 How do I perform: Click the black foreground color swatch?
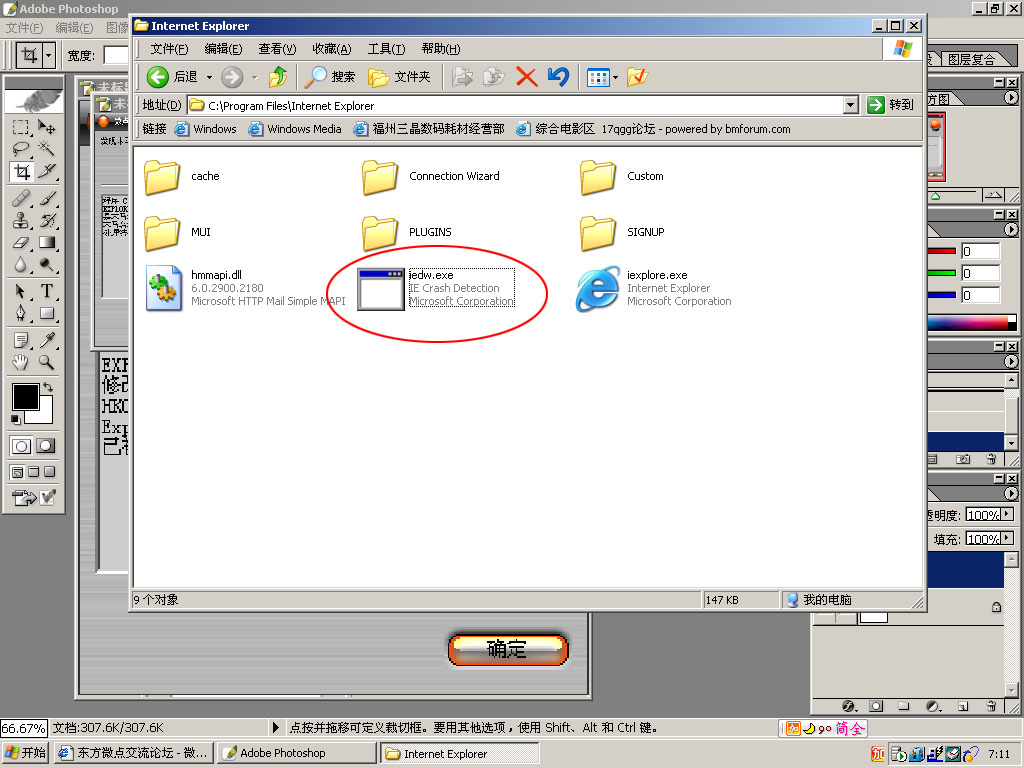24,396
